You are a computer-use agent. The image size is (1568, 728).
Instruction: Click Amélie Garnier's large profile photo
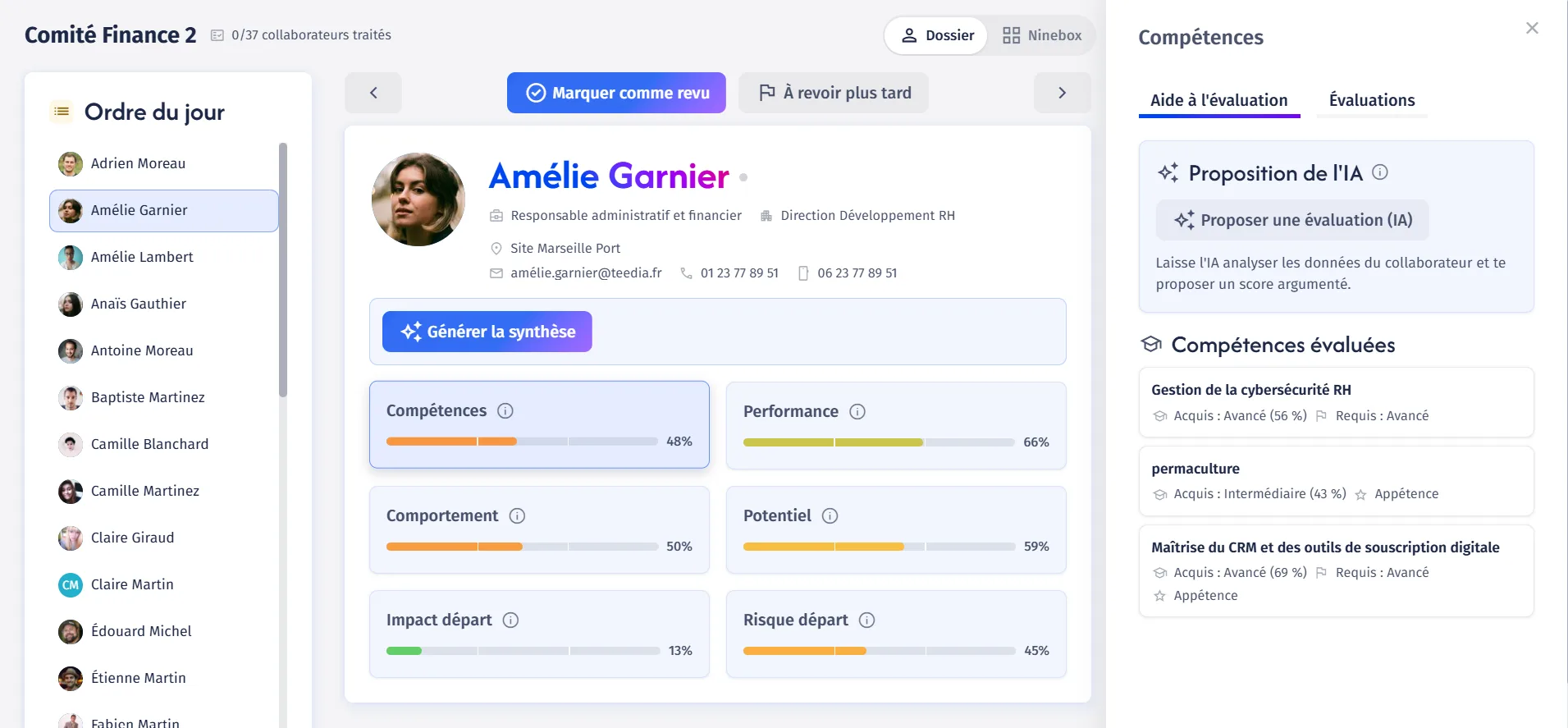418,199
